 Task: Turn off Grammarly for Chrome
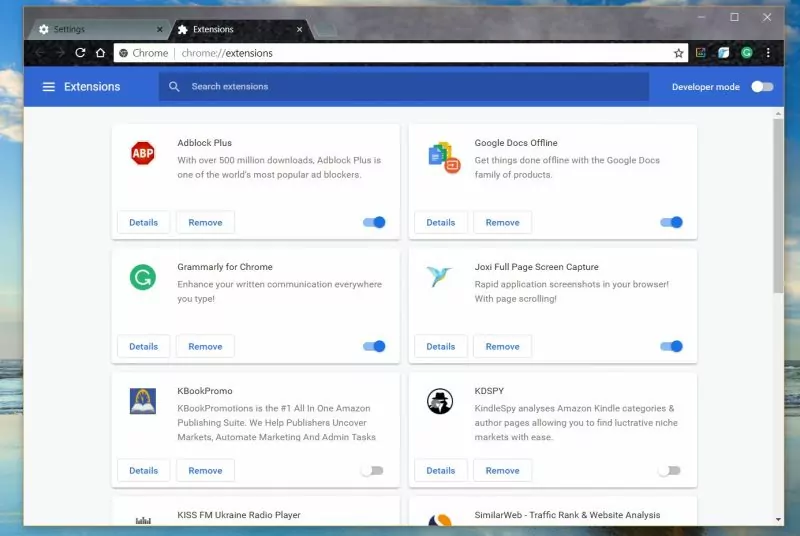tap(374, 346)
